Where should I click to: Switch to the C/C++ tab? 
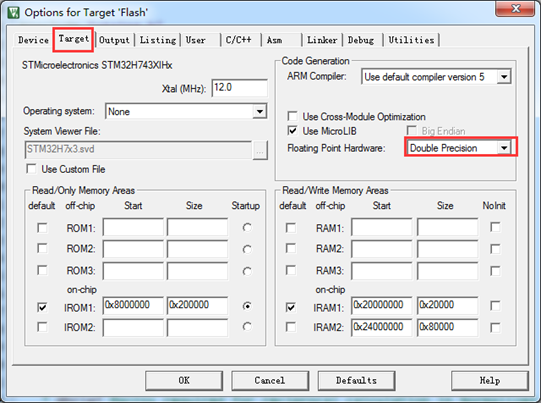[238, 40]
